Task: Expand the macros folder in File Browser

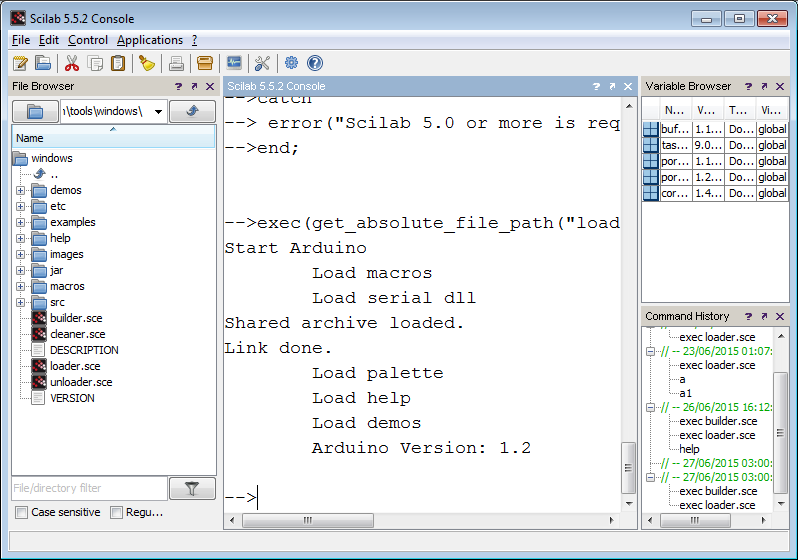Action: coord(20,287)
